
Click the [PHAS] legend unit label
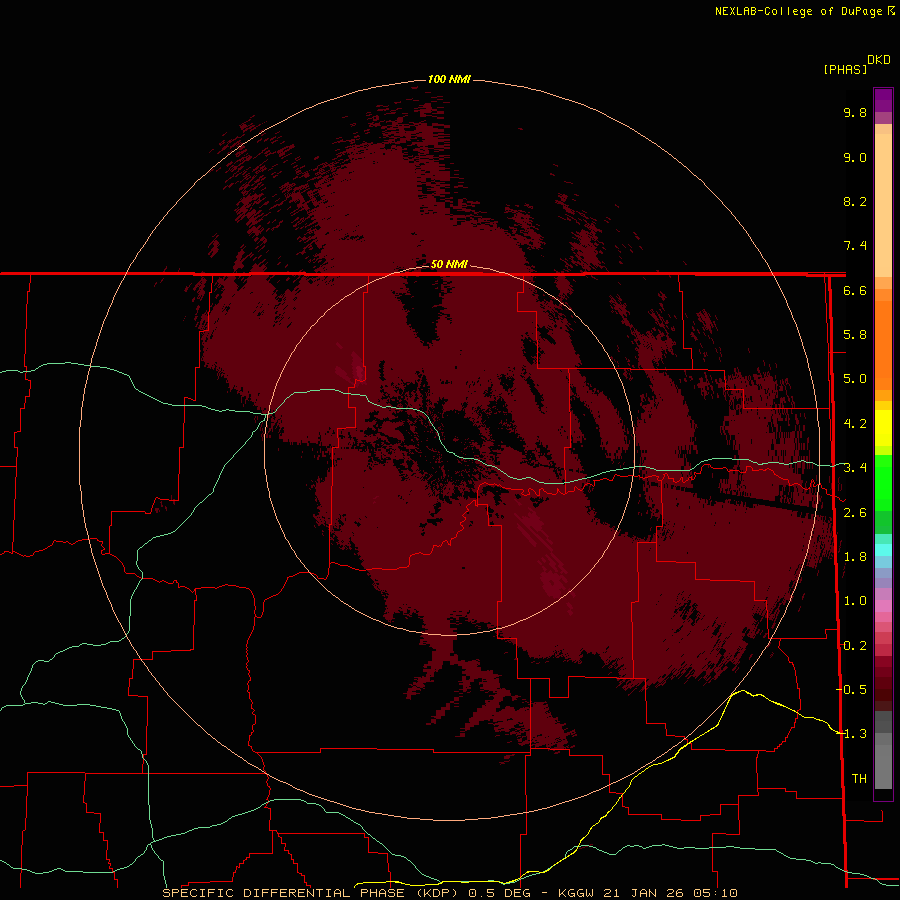[x=845, y=69]
